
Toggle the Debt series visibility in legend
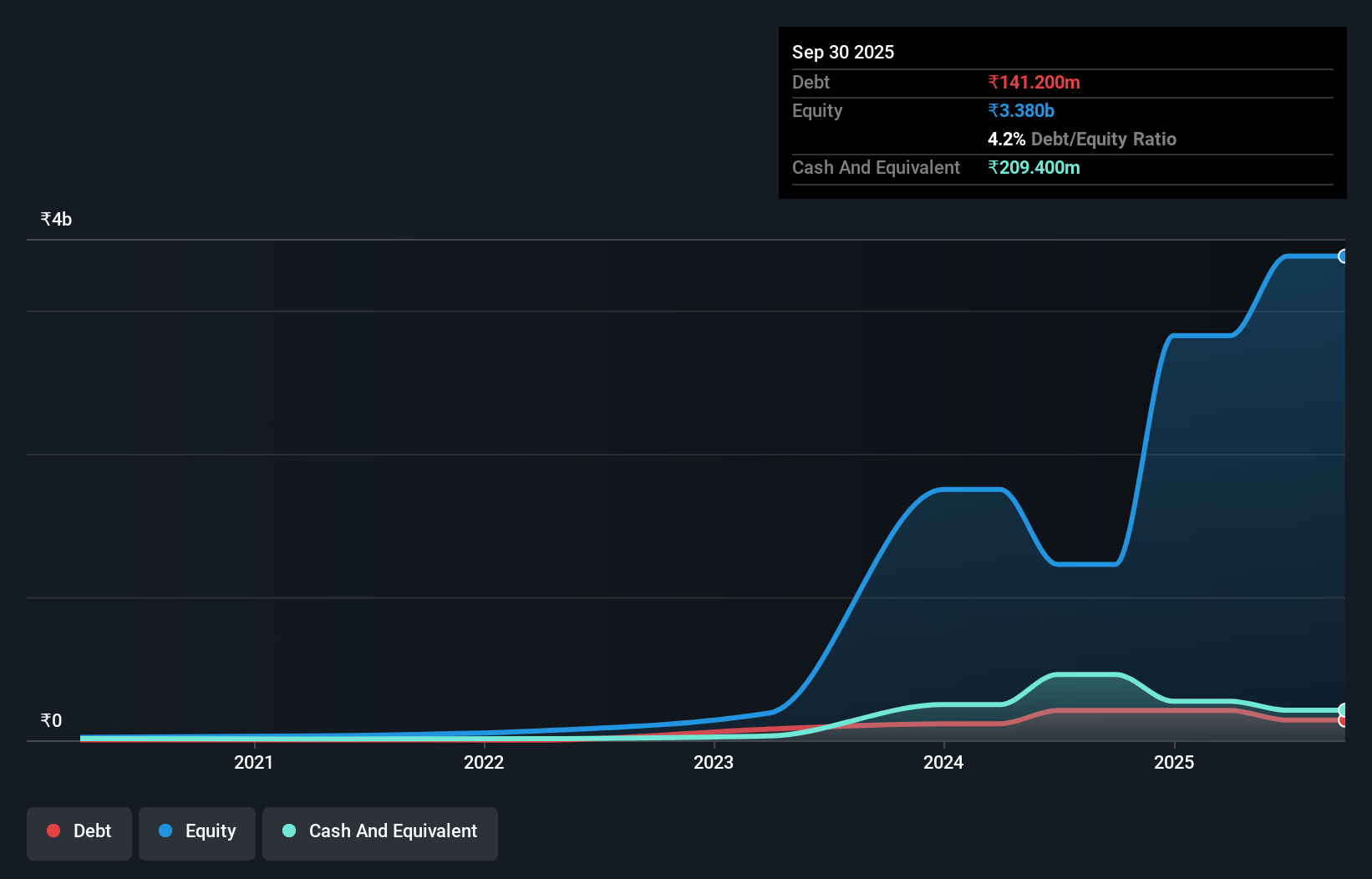coord(79,831)
